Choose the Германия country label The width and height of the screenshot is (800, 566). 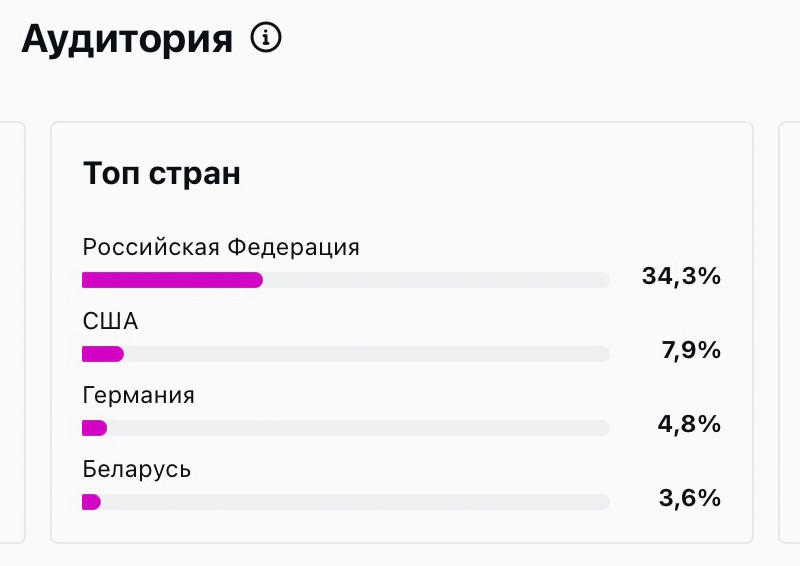click(138, 395)
